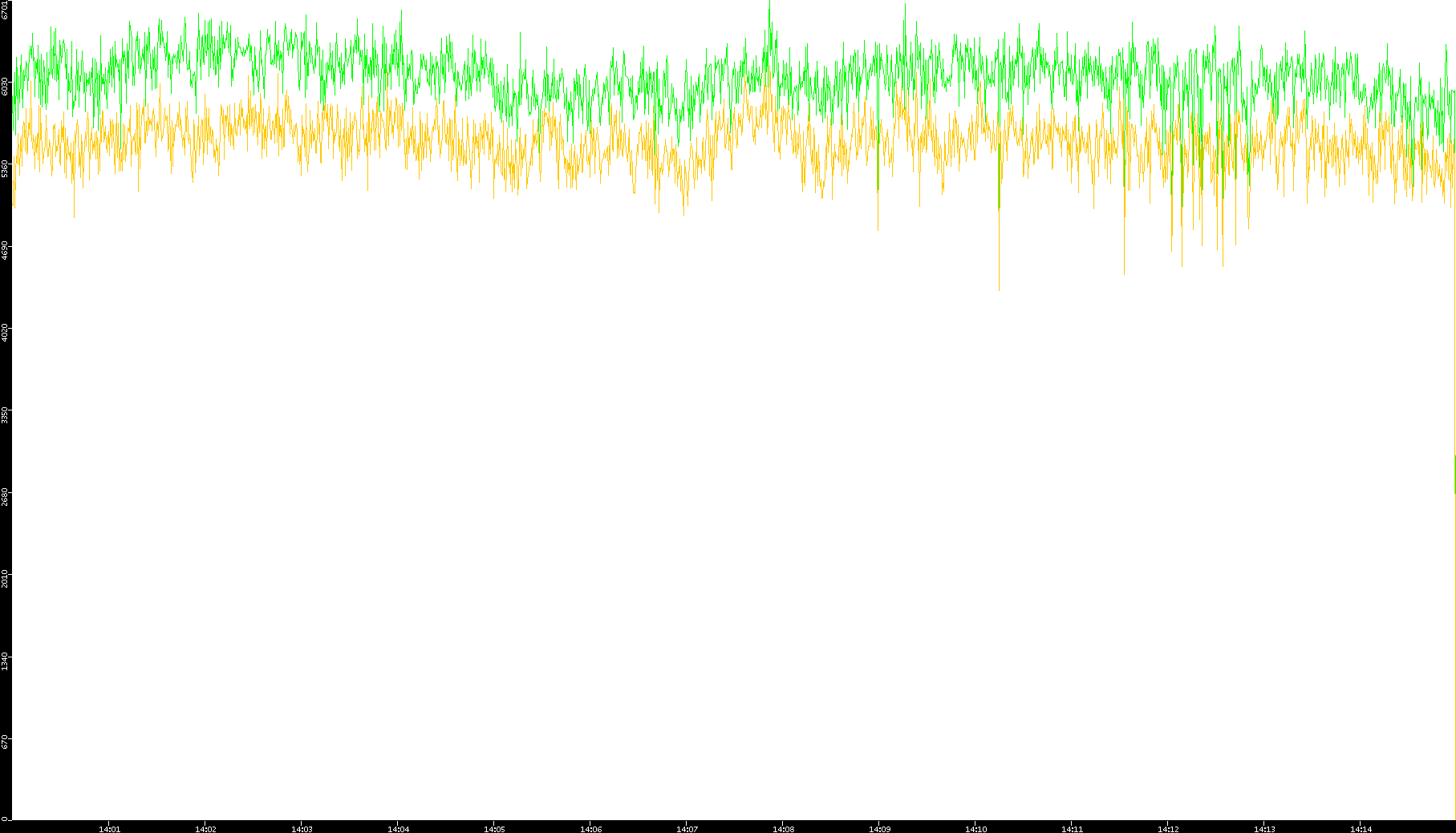1456x833 pixels.
Task: Click the 14:01 time axis label
Action: point(109,829)
